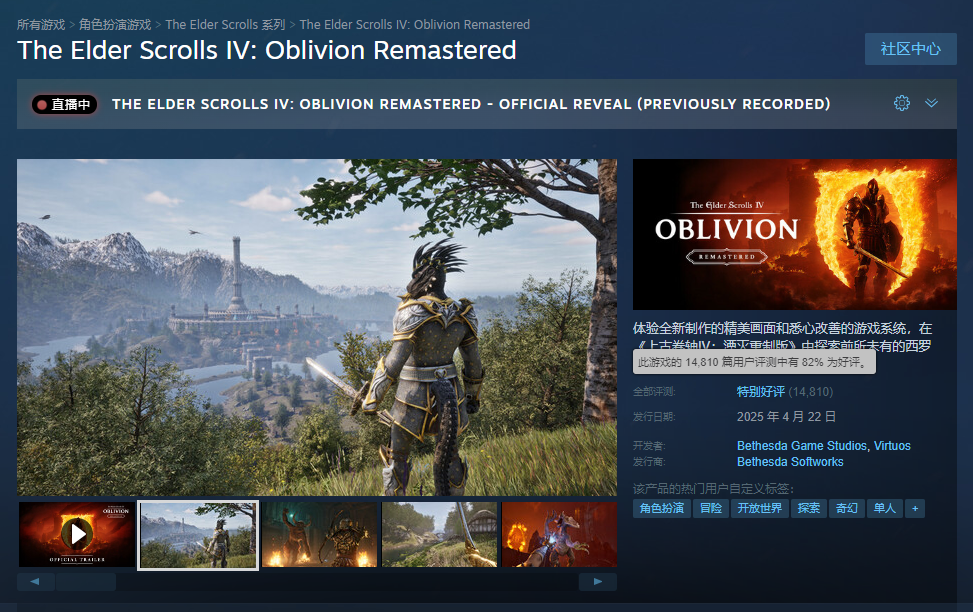Open the 奇幻 tag
Image resolution: width=973 pixels, height=612 pixels.
(846, 508)
